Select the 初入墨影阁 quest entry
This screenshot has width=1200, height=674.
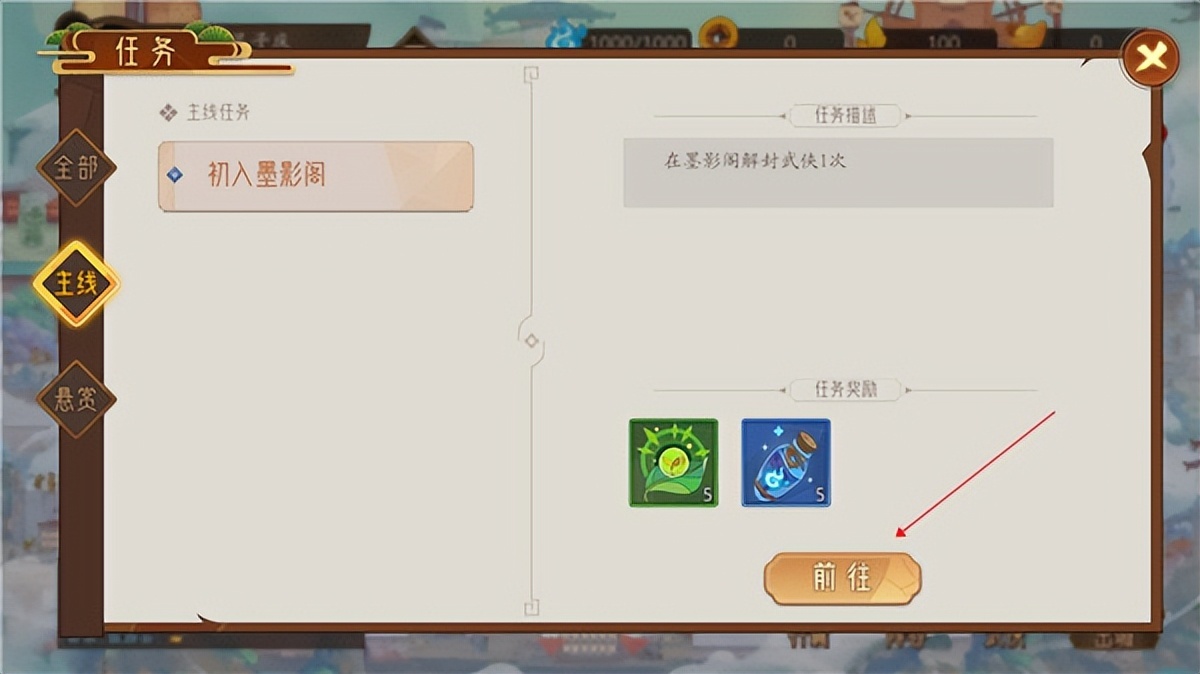click(x=316, y=176)
